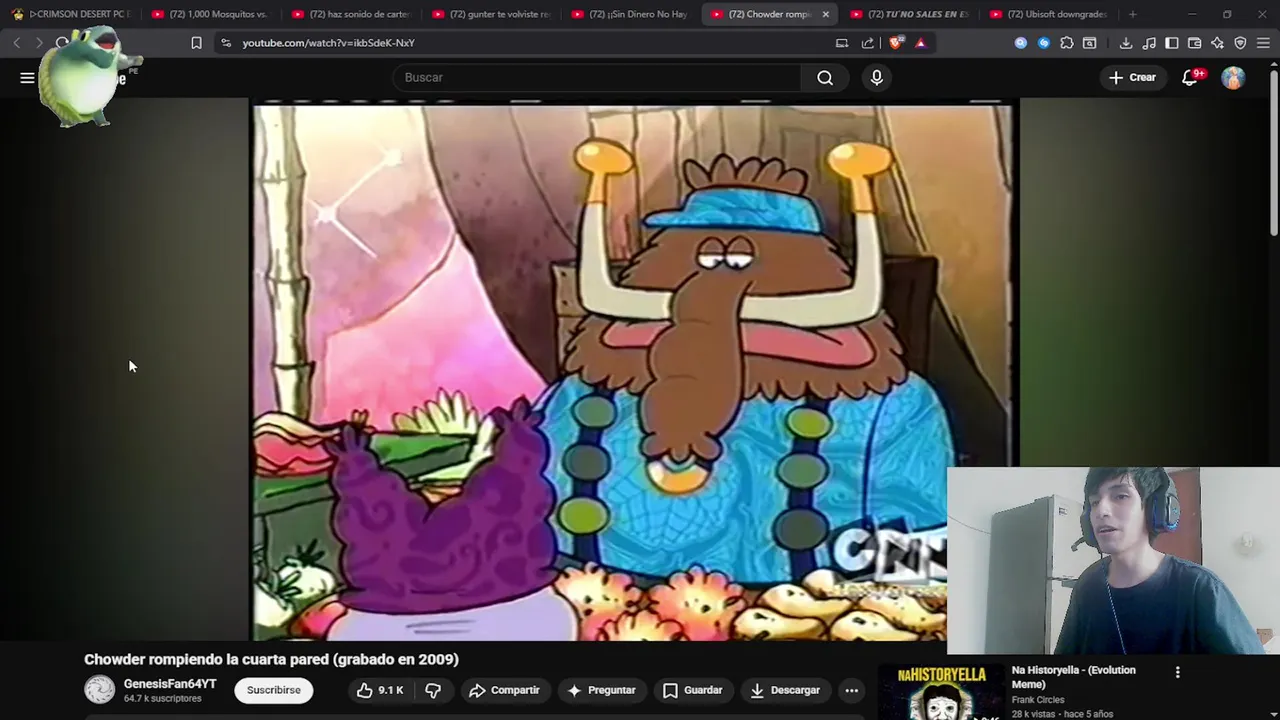Start a search with the magnifier button
1280x720 pixels.
tap(825, 77)
